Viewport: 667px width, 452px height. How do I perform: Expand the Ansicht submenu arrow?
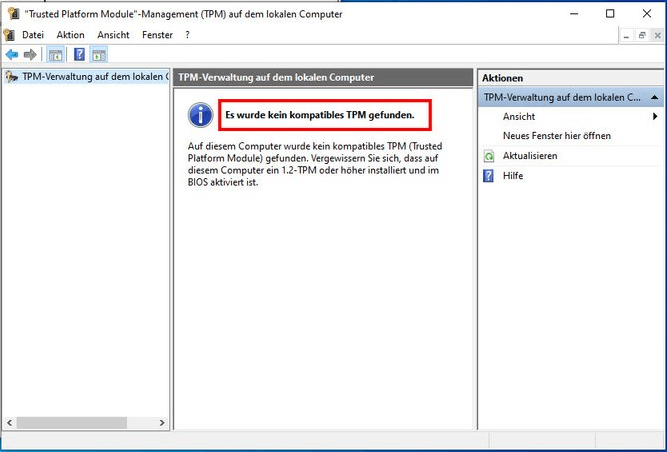(654, 117)
